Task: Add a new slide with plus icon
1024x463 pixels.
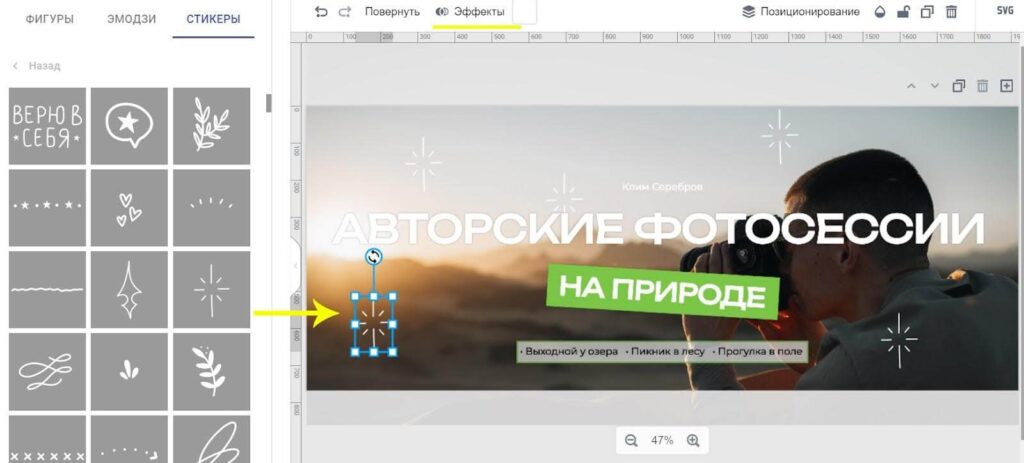Action: pos(1006,86)
